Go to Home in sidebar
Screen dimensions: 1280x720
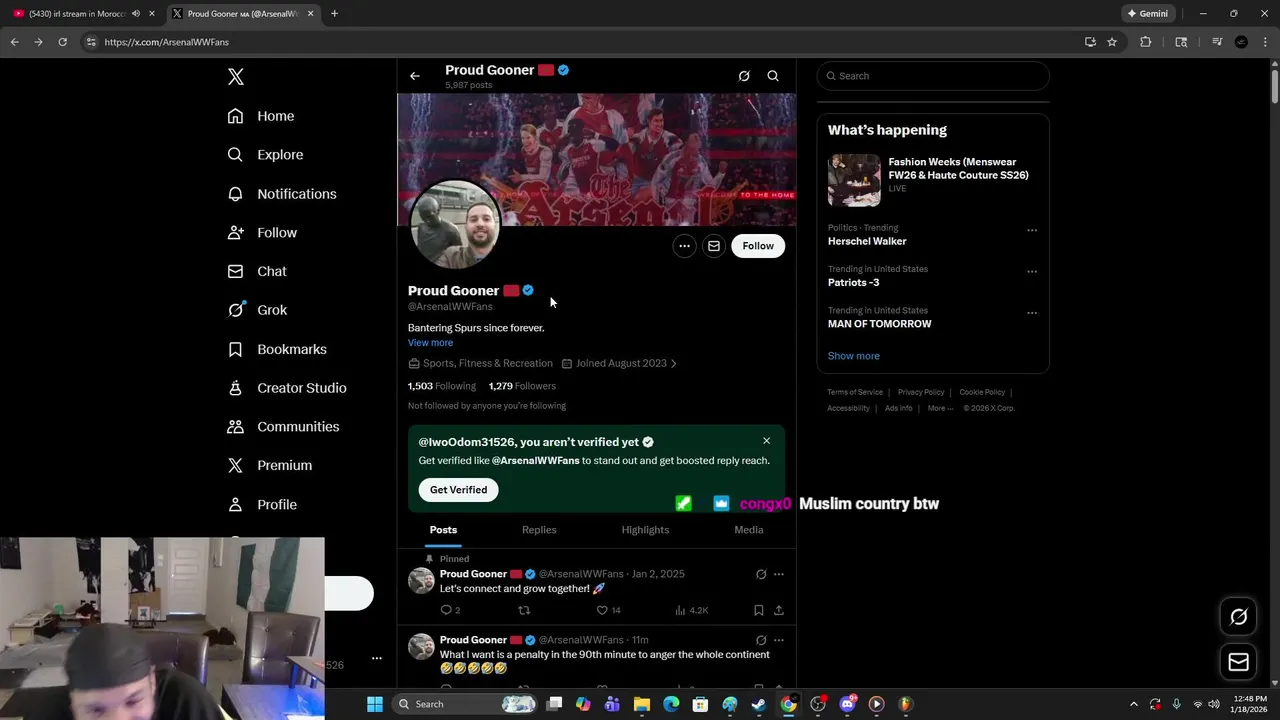point(261,116)
